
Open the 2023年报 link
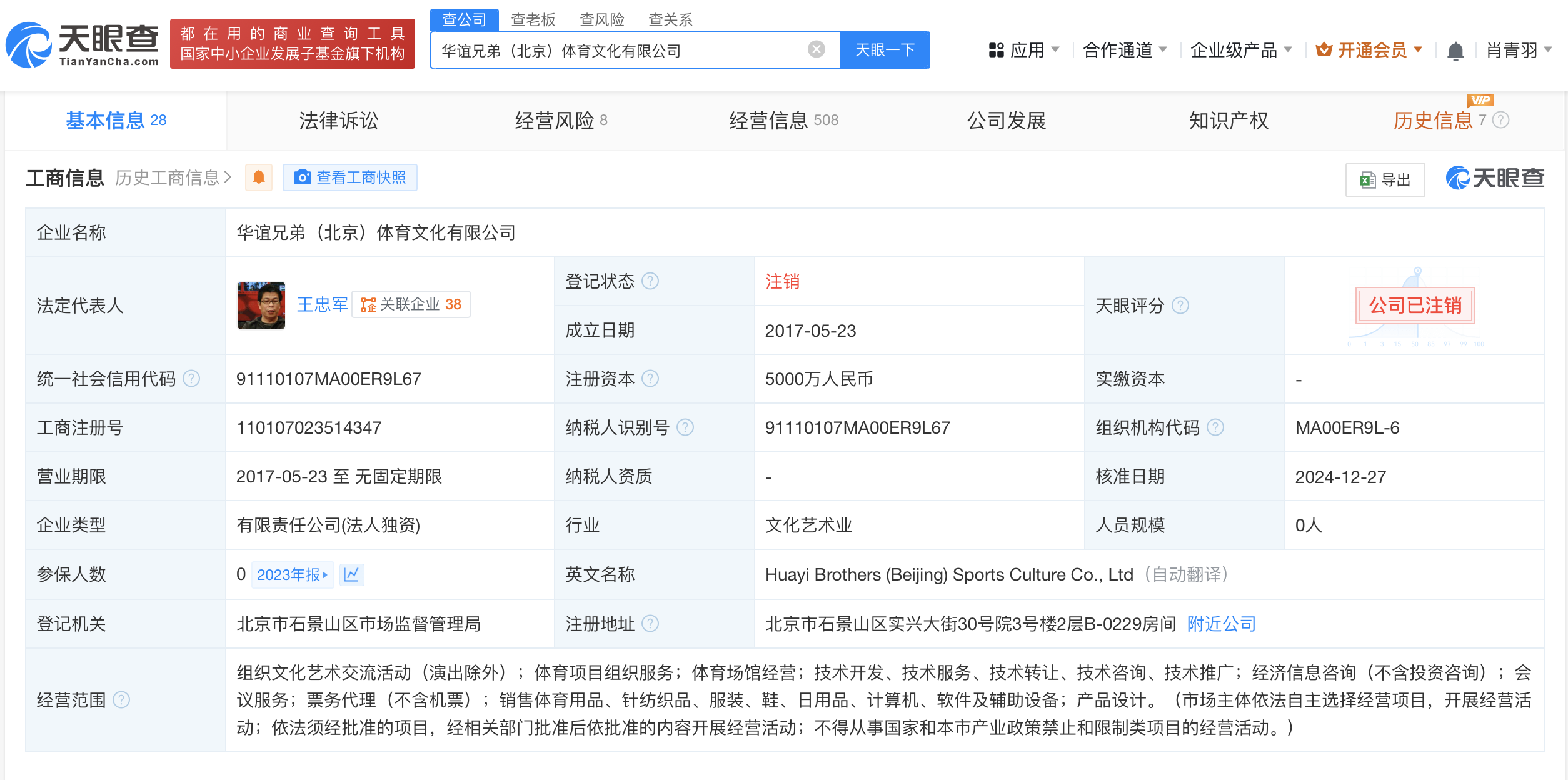[x=293, y=574]
